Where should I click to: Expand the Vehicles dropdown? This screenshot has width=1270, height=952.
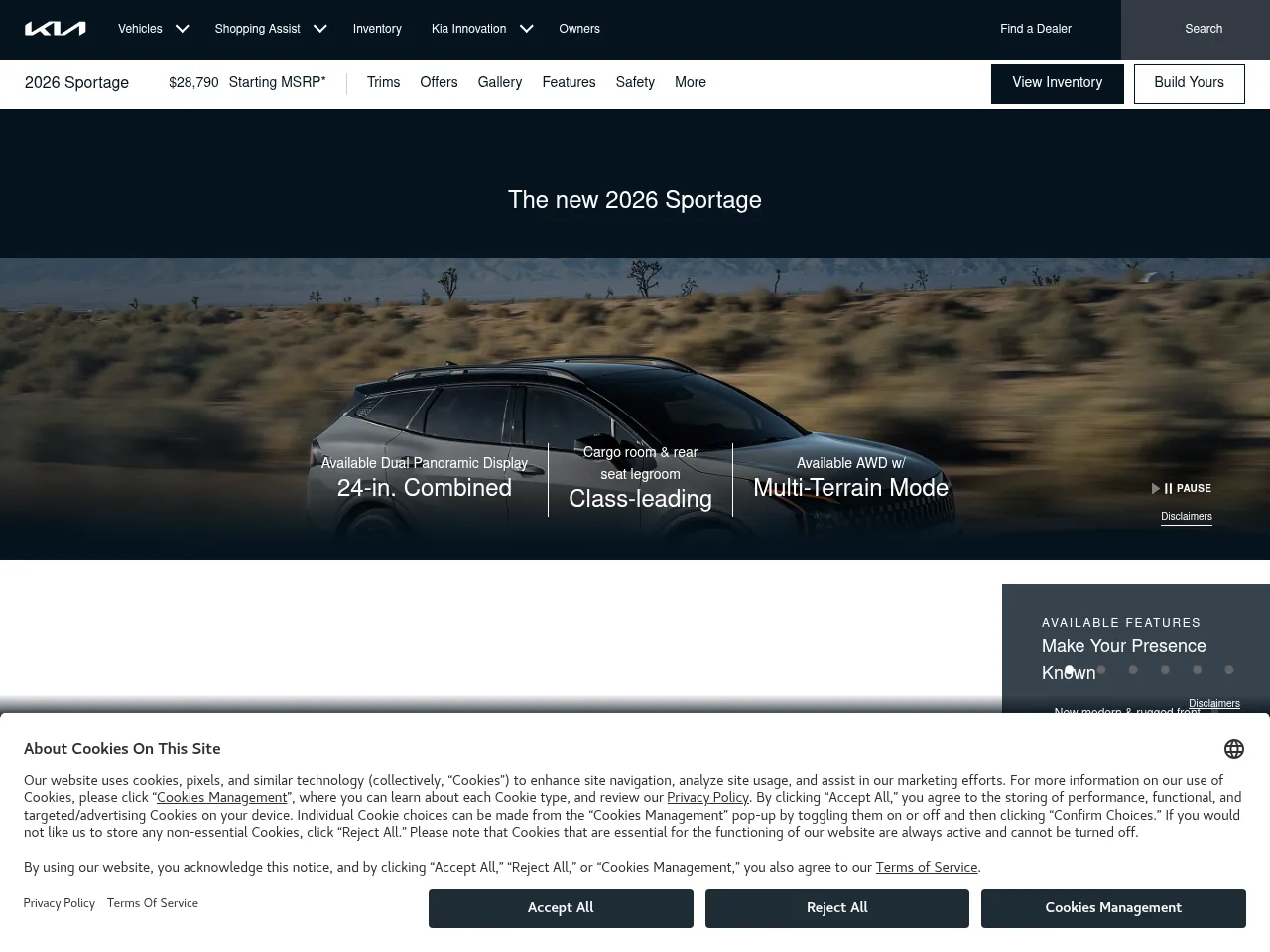click(x=152, y=29)
